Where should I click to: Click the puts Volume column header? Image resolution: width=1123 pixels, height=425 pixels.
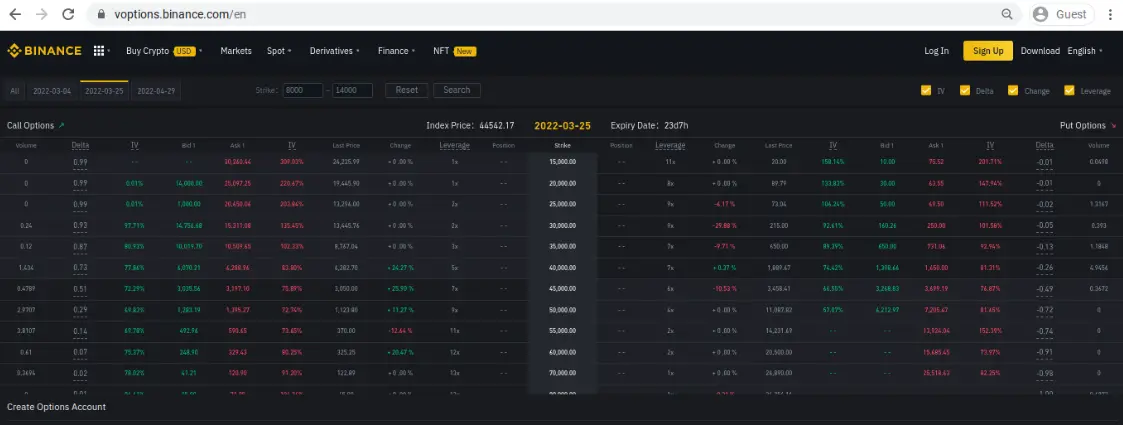(x=1098, y=145)
